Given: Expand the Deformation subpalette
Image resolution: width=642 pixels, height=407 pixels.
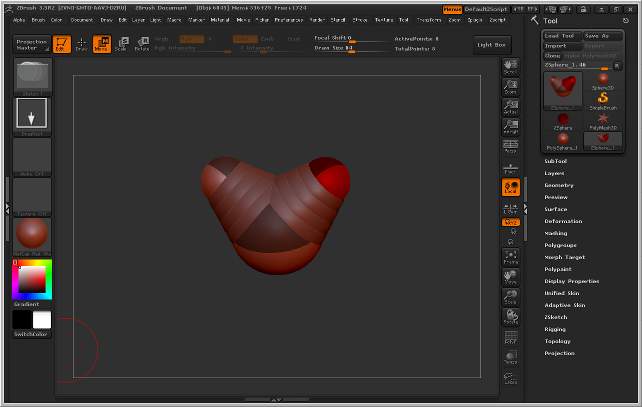Looking at the screenshot, I should pyautogui.click(x=563, y=221).
